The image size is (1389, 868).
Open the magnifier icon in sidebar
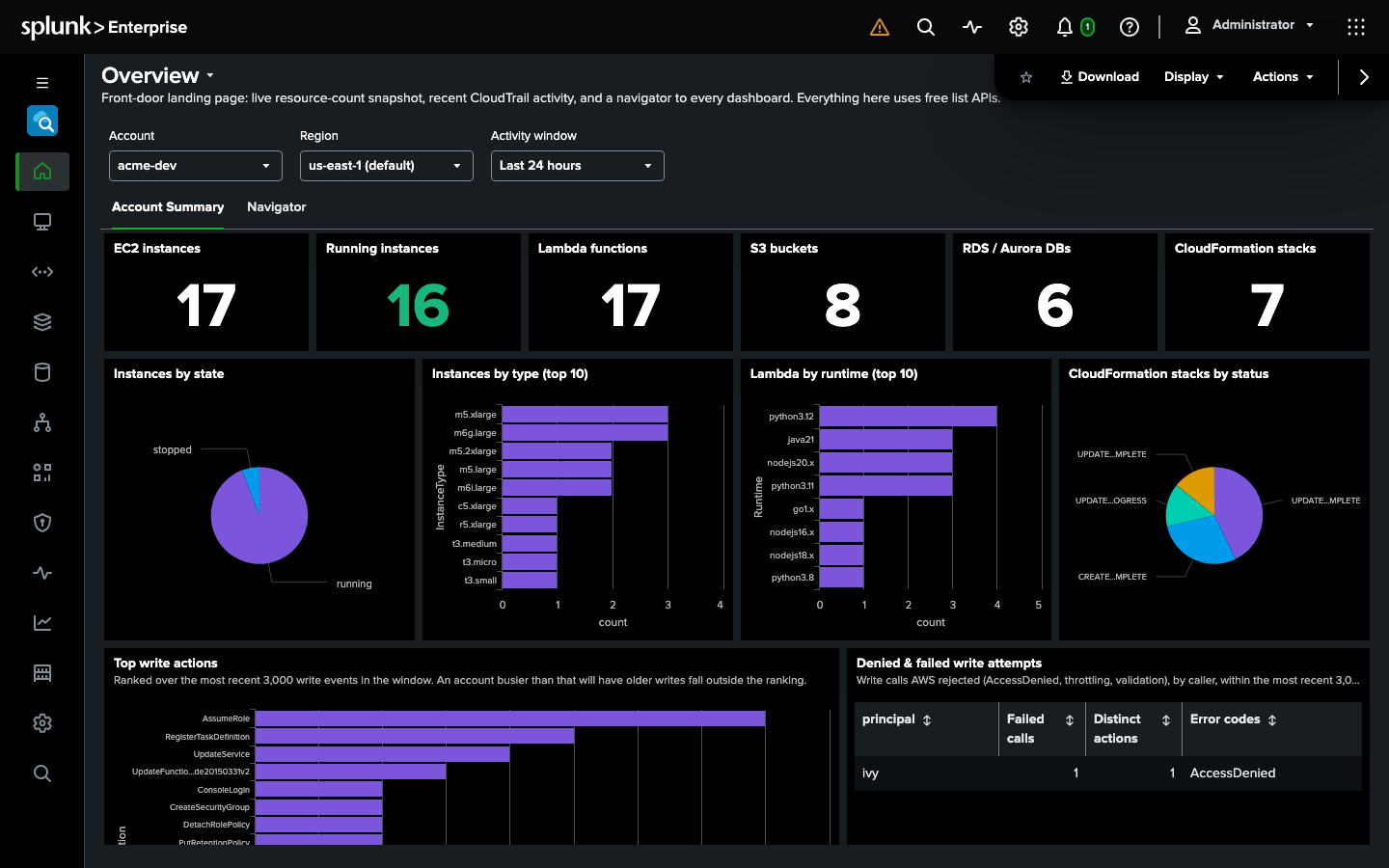[x=42, y=773]
